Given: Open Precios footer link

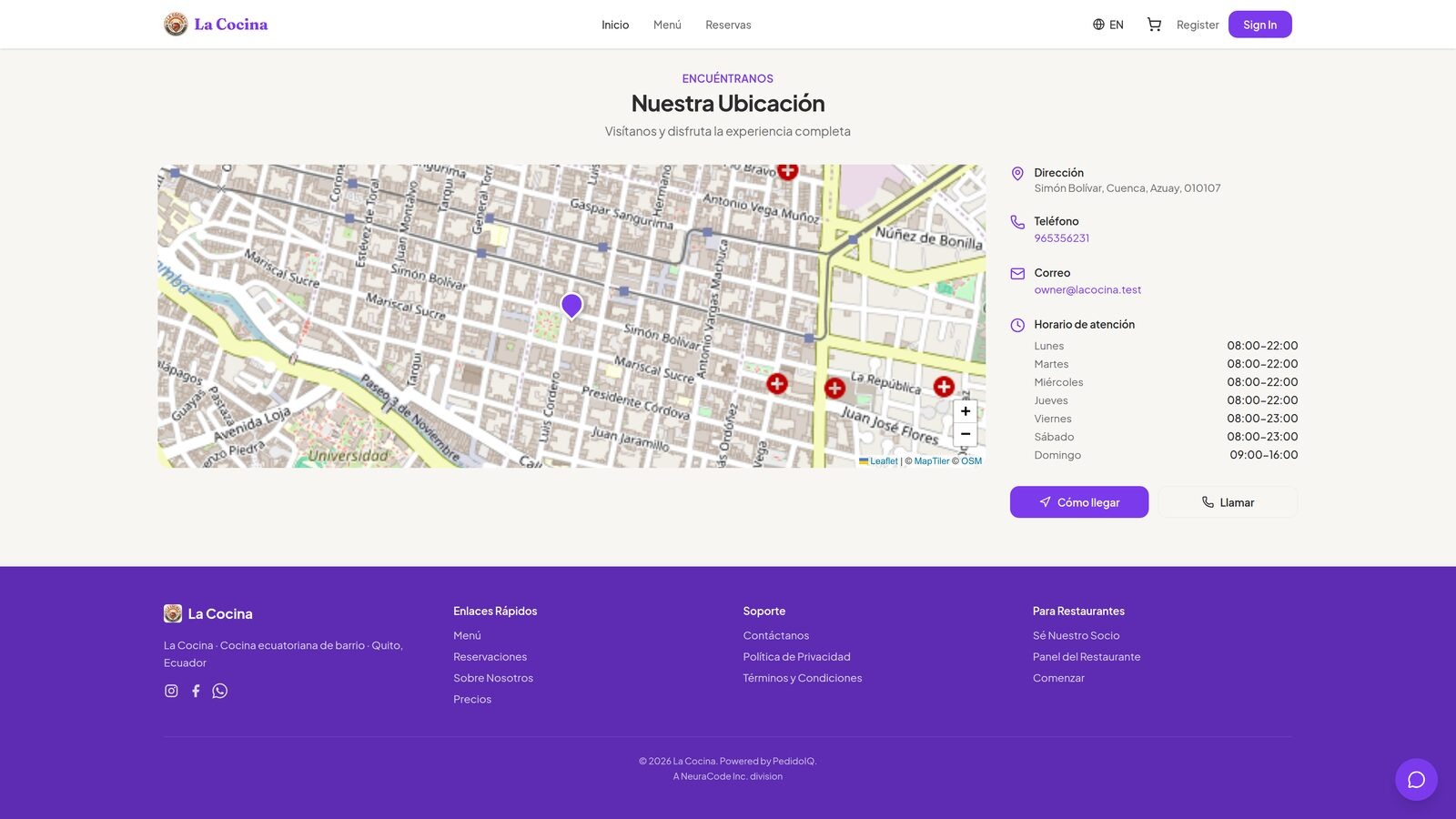Looking at the screenshot, I should 472,700.
